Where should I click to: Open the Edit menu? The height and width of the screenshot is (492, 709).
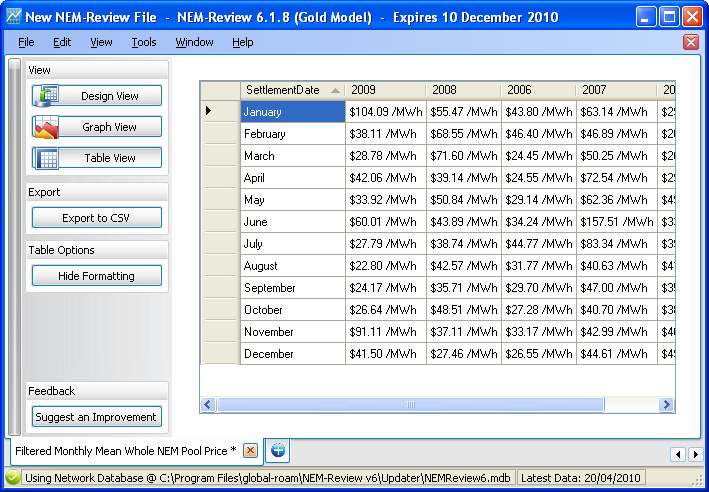tap(62, 42)
